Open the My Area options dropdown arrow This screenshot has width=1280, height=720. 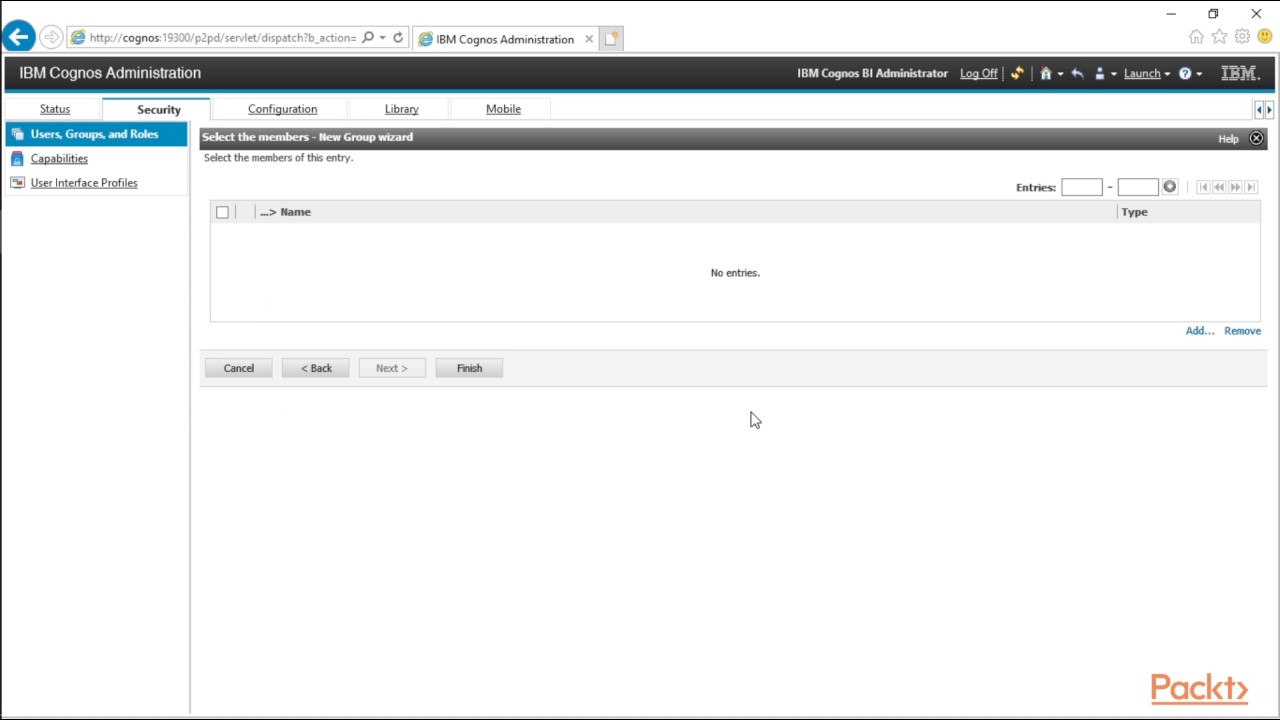[1114, 74]
